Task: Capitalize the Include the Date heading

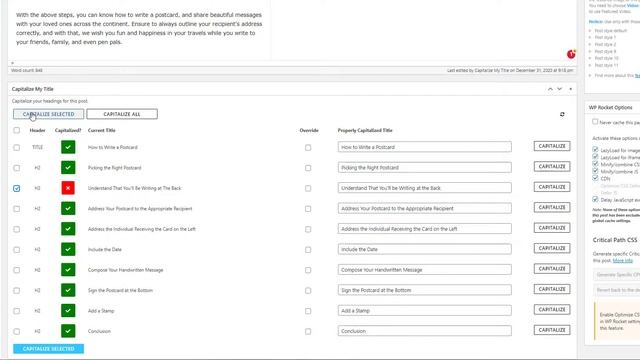Action: [552, 248]
